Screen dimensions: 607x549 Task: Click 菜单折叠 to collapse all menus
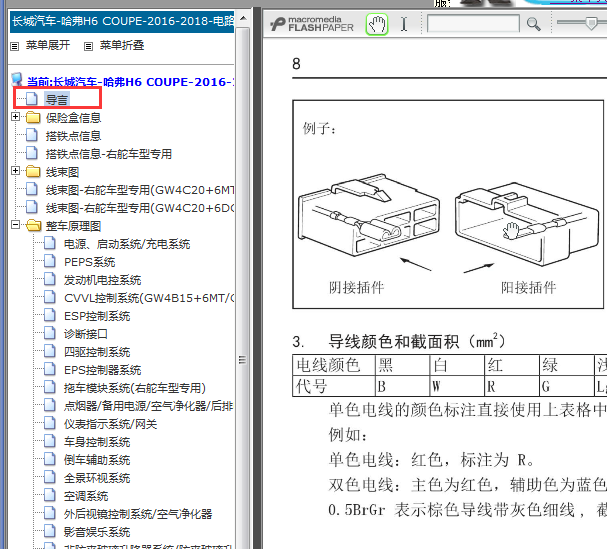point(122,45)
